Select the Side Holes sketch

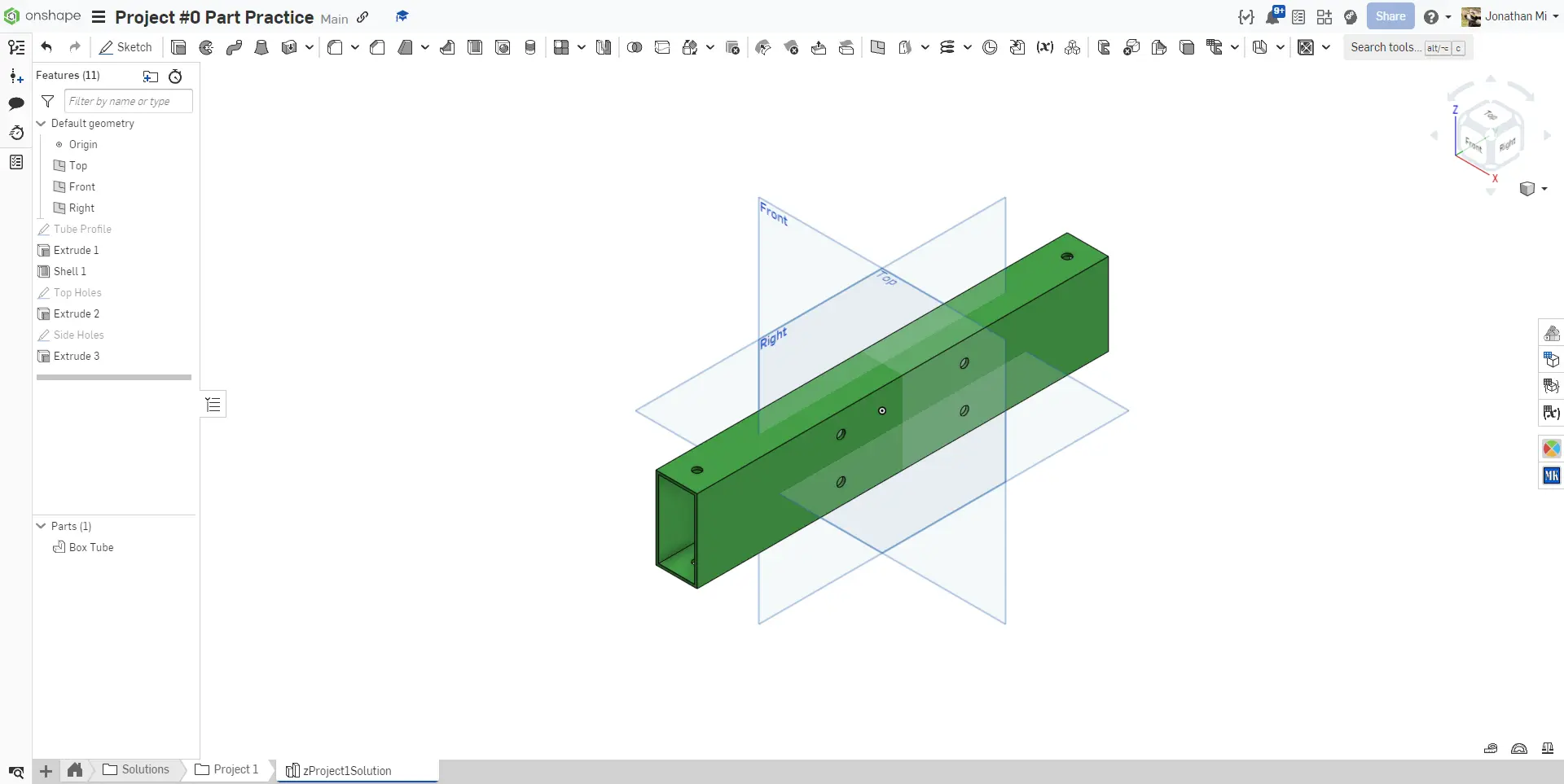(x=78, y=335)
